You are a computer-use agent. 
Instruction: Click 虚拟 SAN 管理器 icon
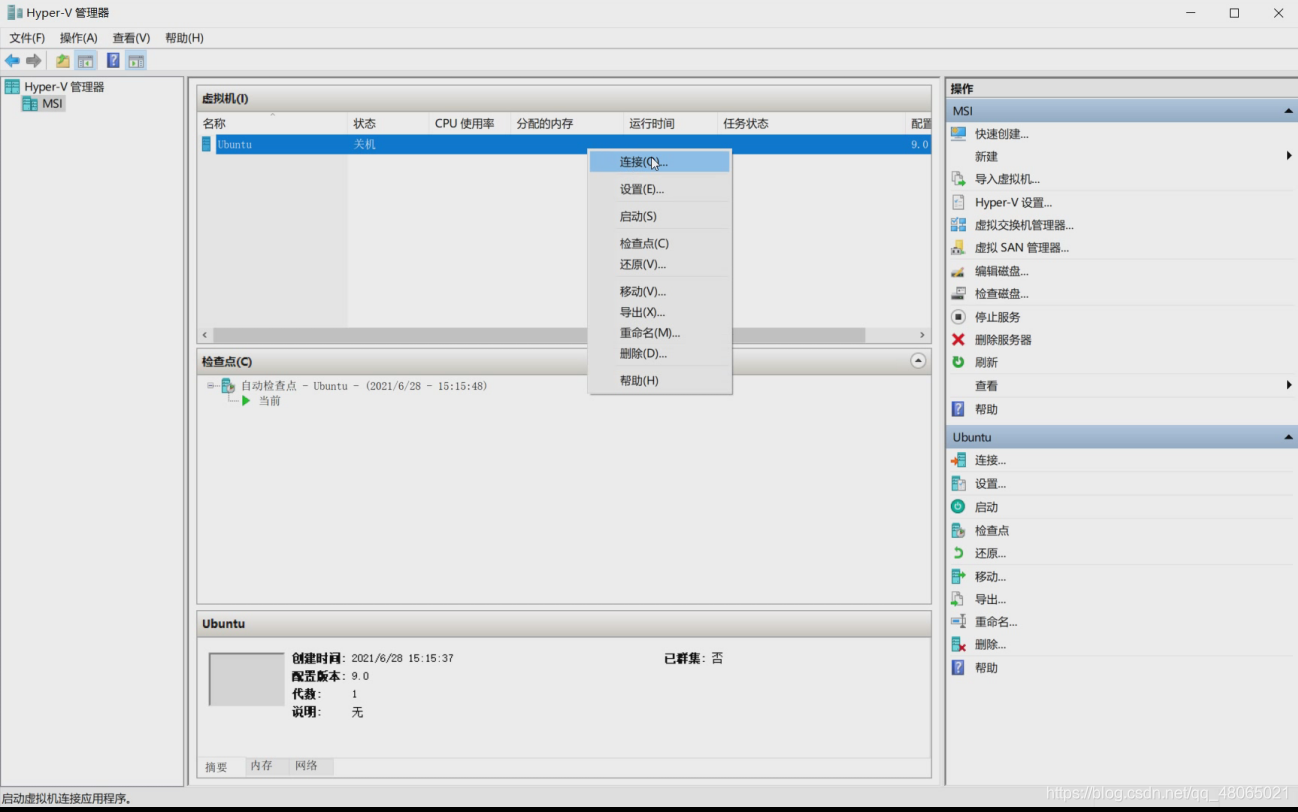click(958, 248)
